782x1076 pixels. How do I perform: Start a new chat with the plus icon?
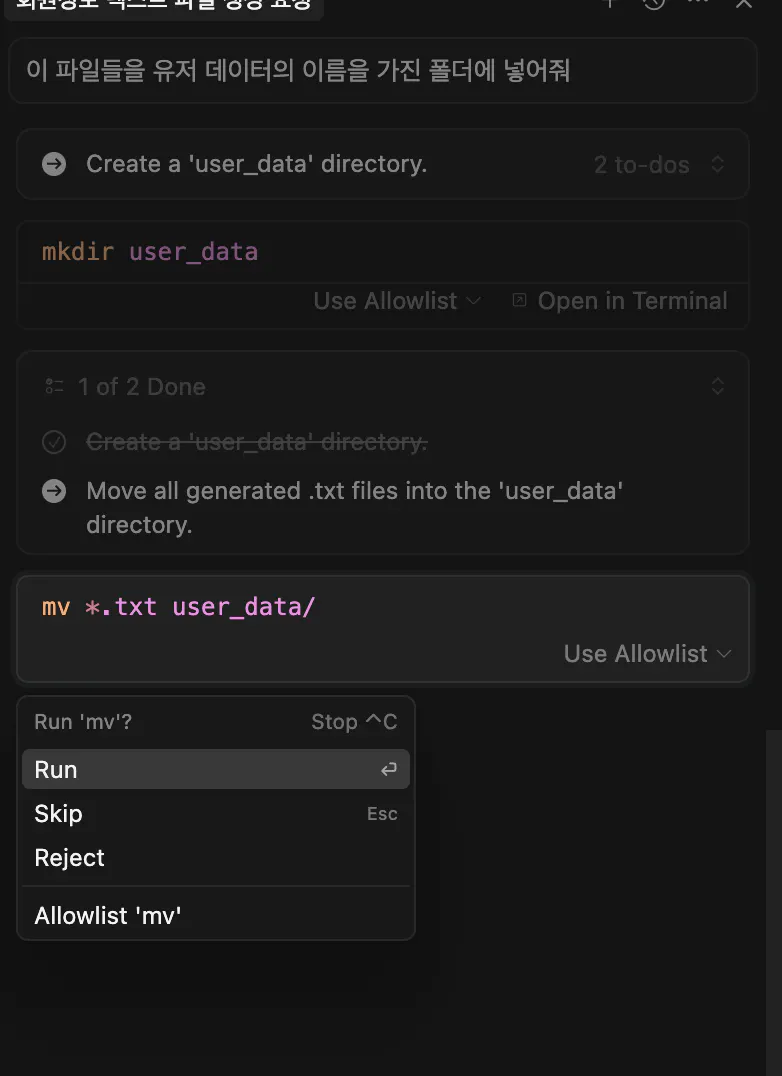609,3
